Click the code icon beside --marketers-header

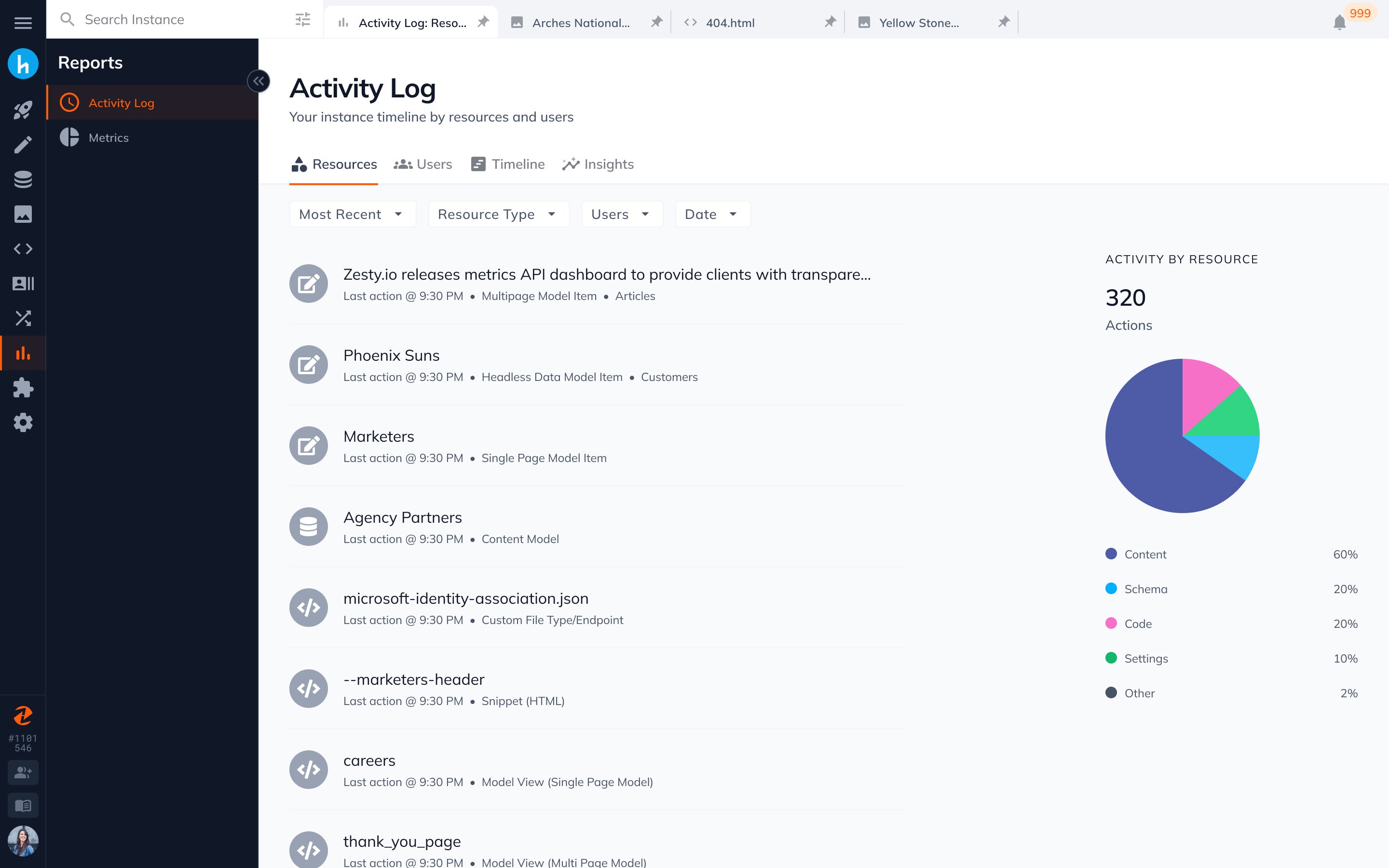pos(308,688)
